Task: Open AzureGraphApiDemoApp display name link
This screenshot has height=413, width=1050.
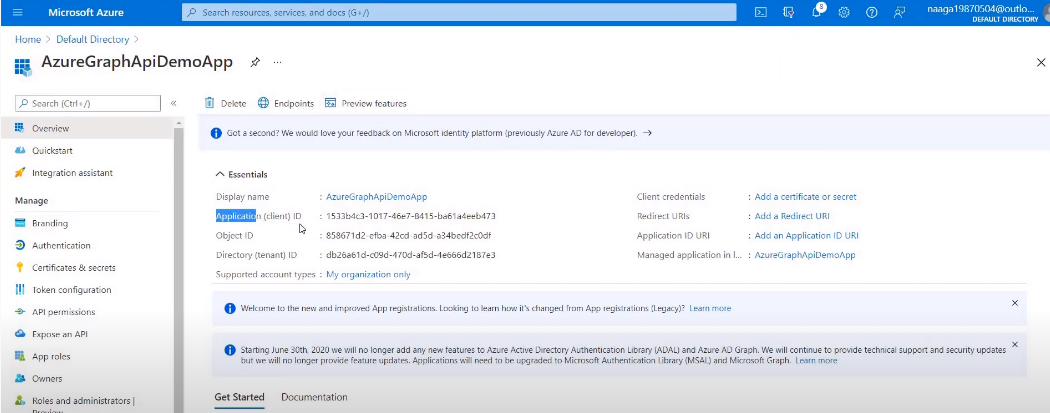Action: click(x=376, y=197)
